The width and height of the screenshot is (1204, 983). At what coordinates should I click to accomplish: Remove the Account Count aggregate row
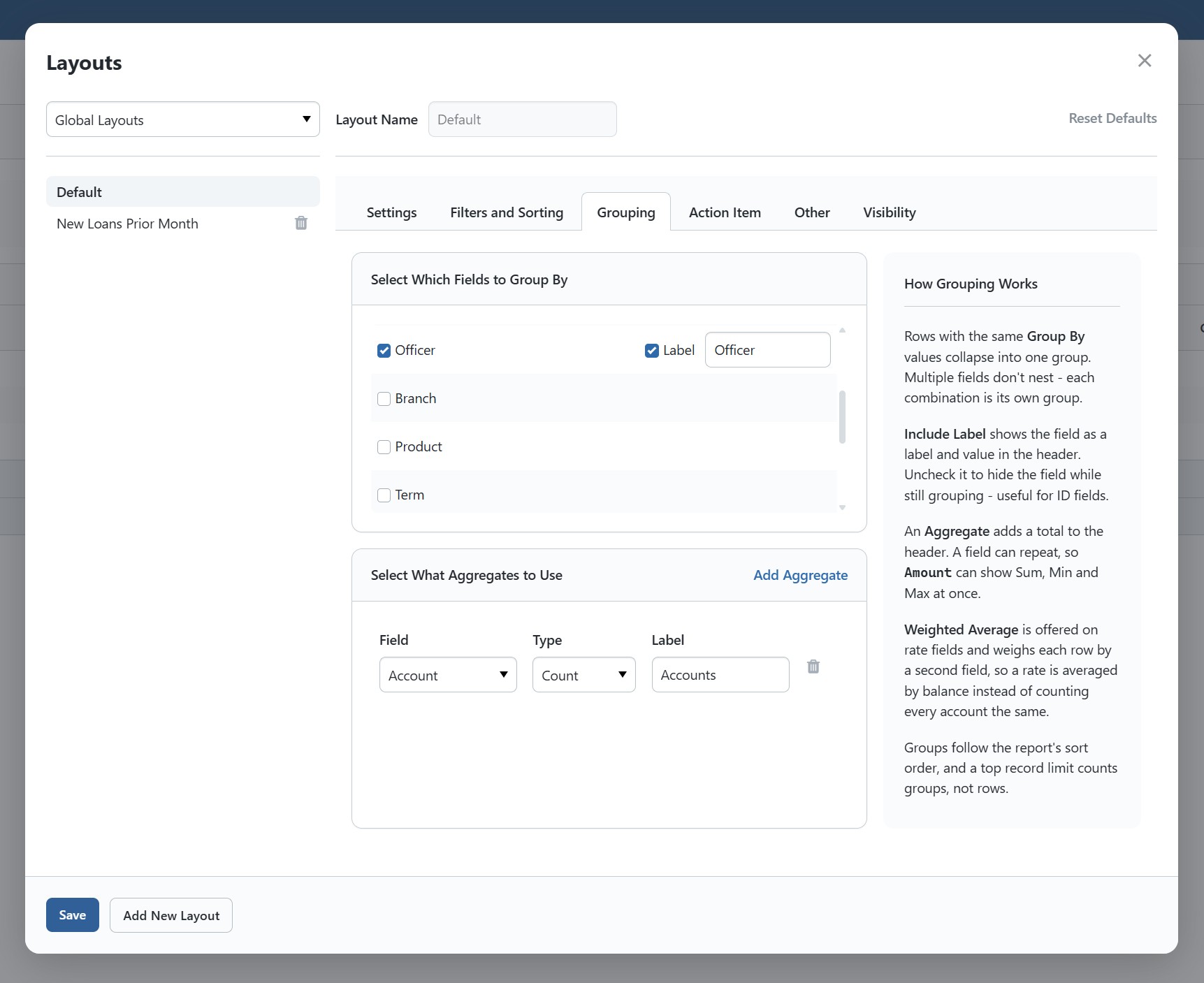pos(813,667)
